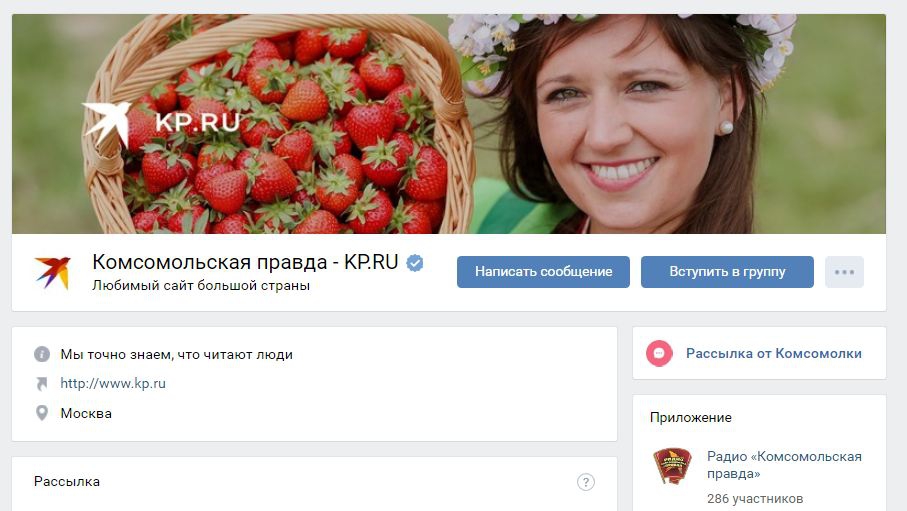Click the Рассылка section heading

tap(67, 481)
